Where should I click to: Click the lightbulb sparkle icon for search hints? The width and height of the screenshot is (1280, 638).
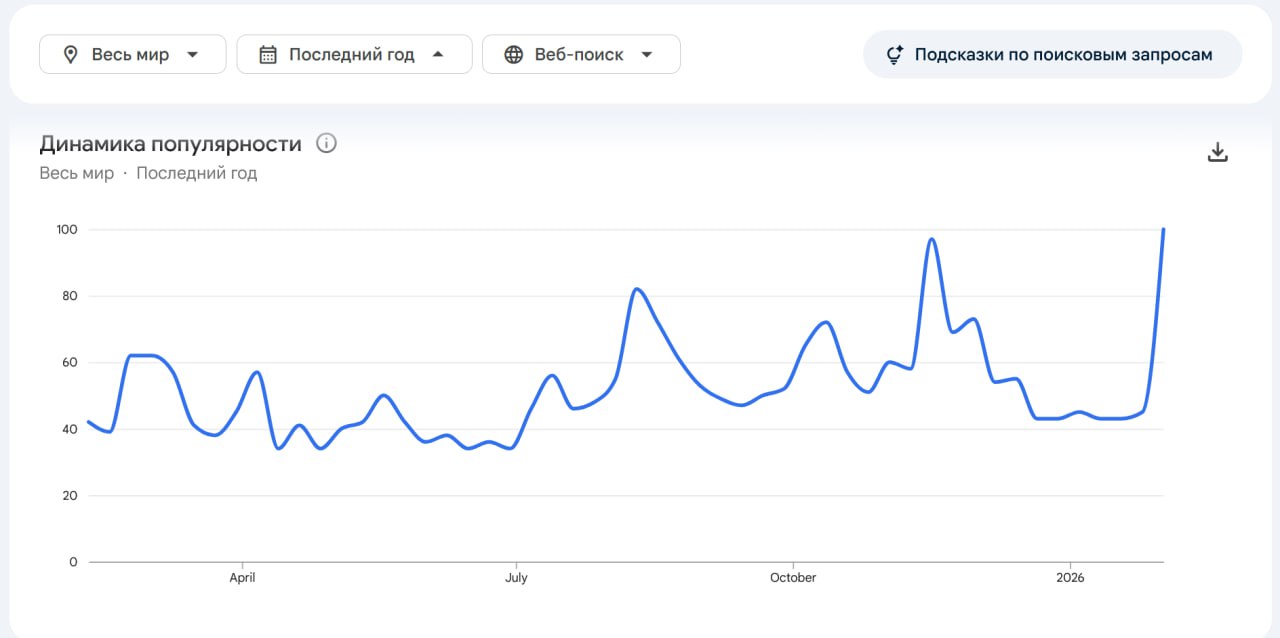click(895, 55)
